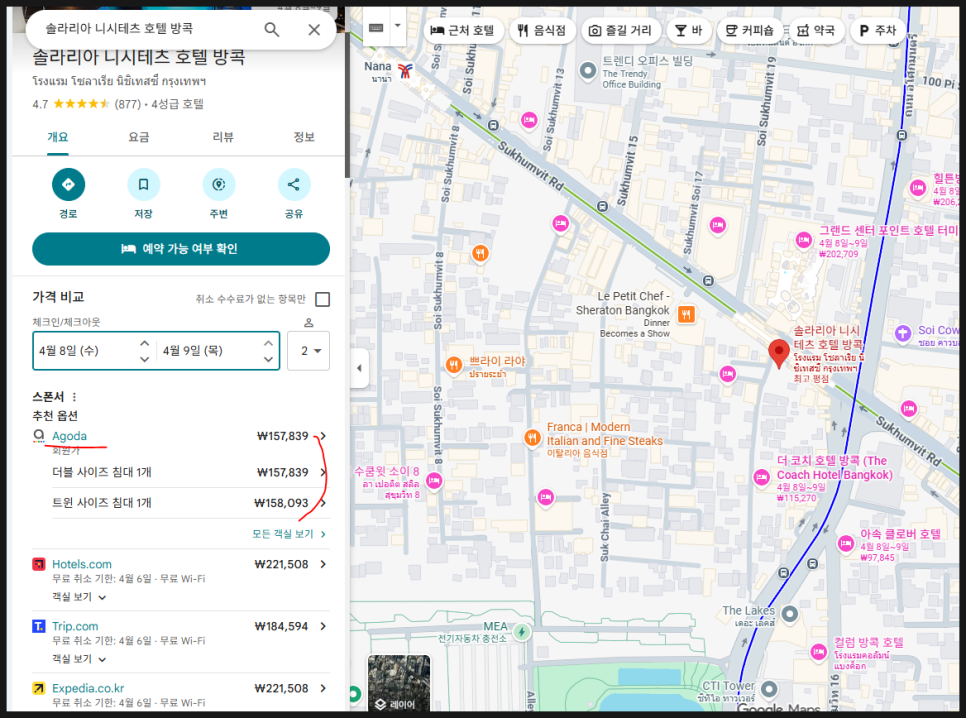Filter map by 바
Viewport: 966px width, 718px height.
[689, 30]
